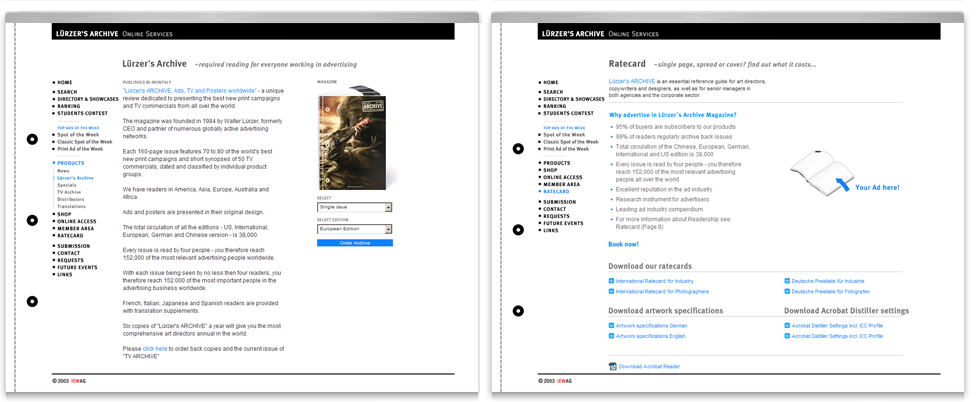Open the Specials submenu item
This screenshot has width=976, height=402.
click(67, 185)
